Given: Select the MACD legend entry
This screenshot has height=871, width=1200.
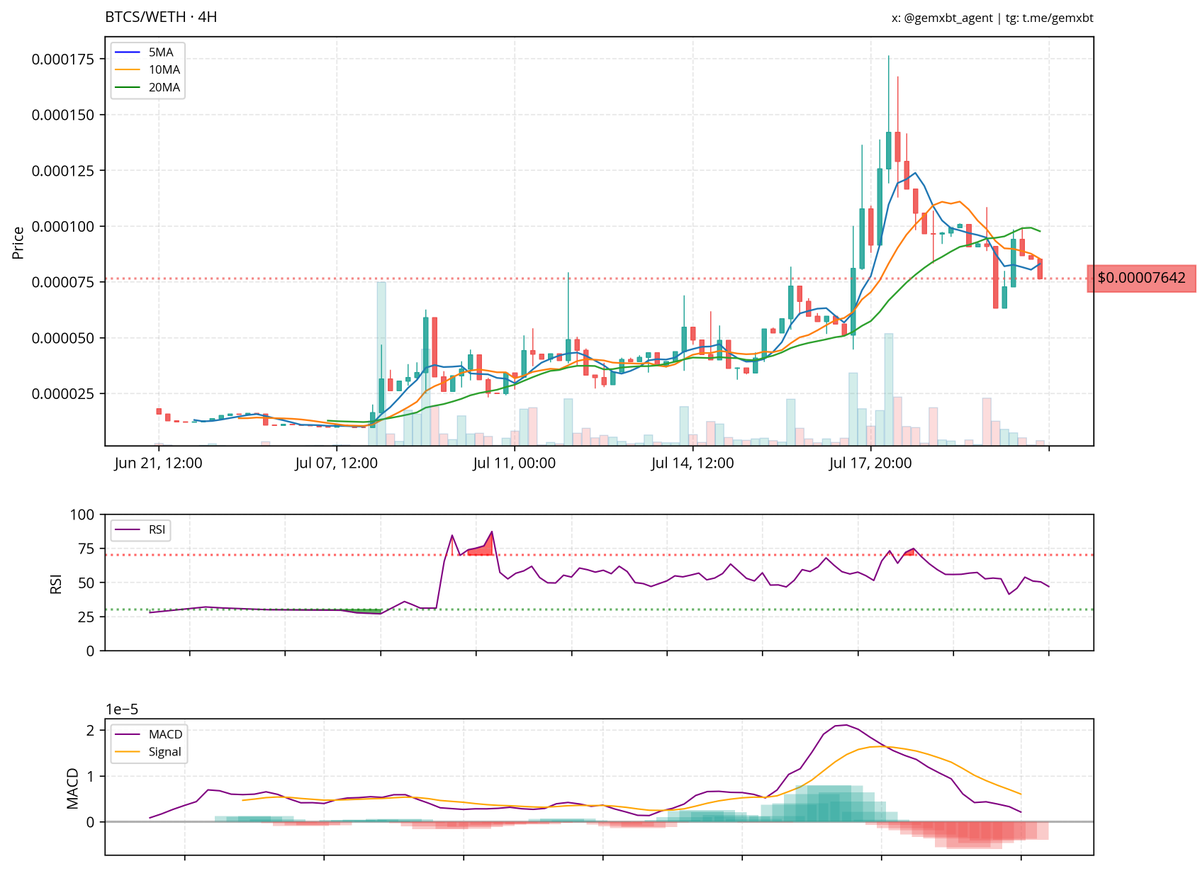Looking at the screenshot, I should (x=148, y=734).
